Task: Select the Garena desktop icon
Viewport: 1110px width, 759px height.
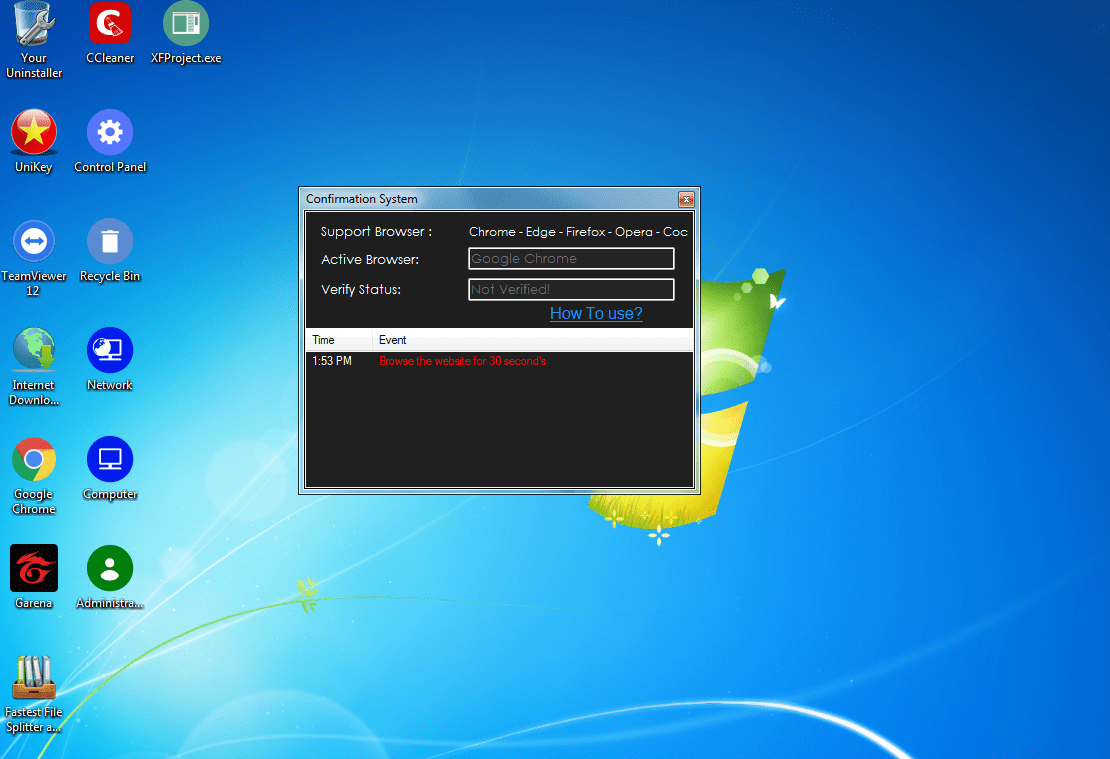Action: [33, 578]
